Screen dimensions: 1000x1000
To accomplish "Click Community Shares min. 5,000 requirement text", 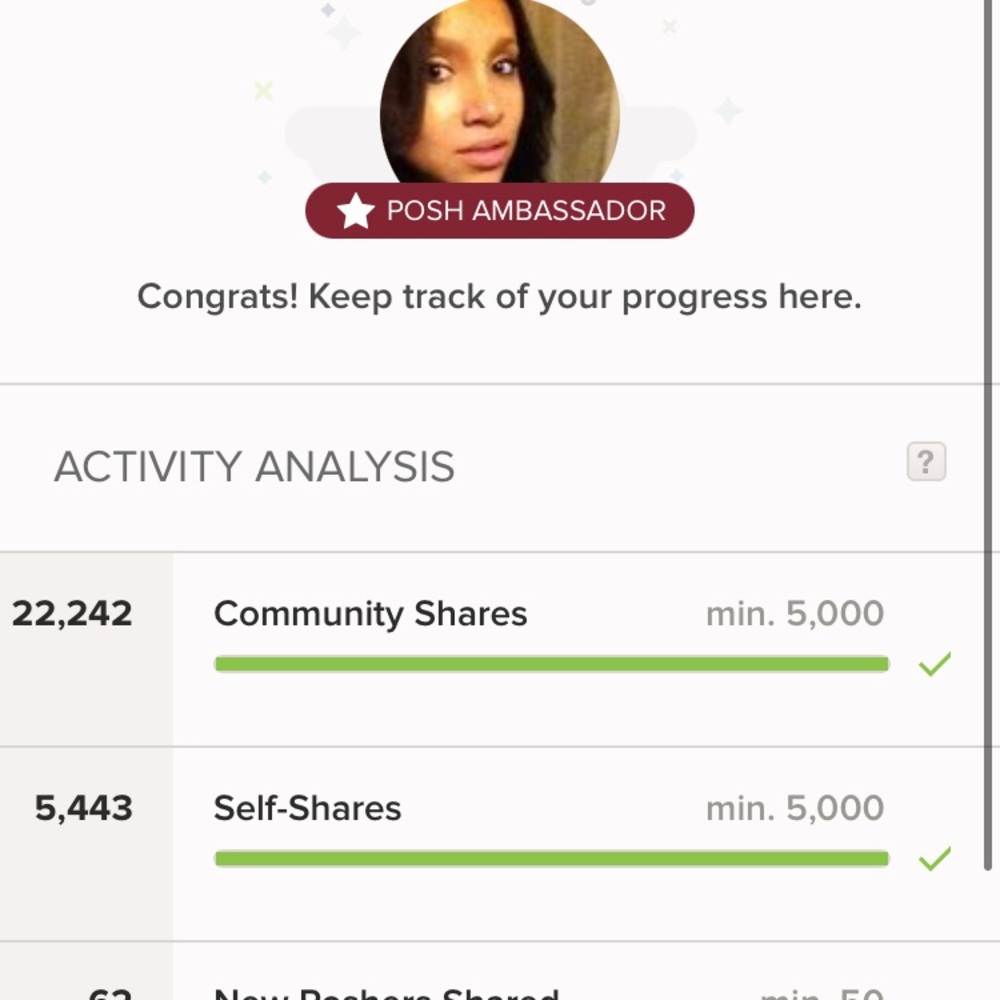I will [795, 614].
